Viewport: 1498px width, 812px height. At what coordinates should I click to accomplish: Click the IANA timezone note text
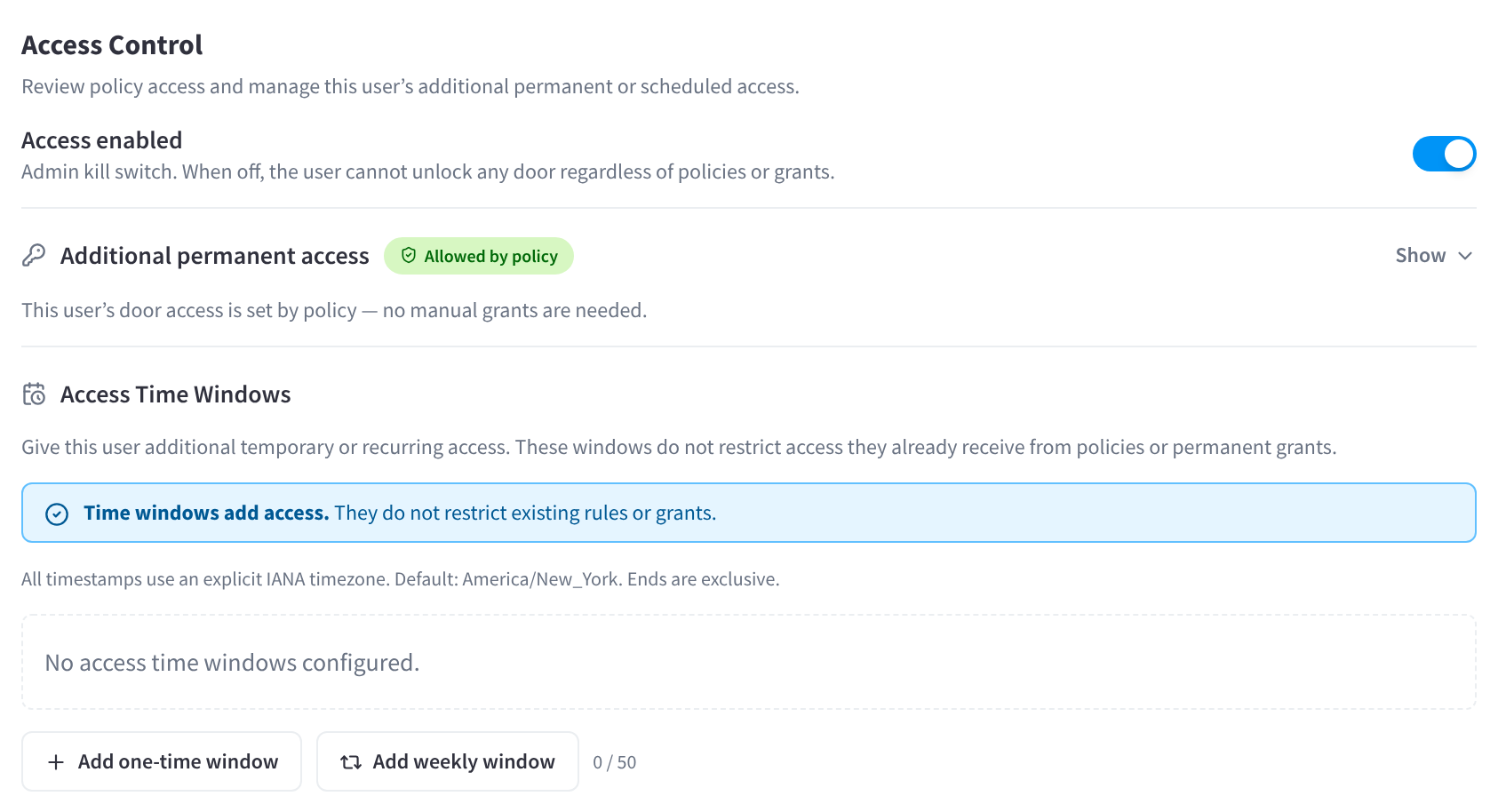click(x=401, y=579)
